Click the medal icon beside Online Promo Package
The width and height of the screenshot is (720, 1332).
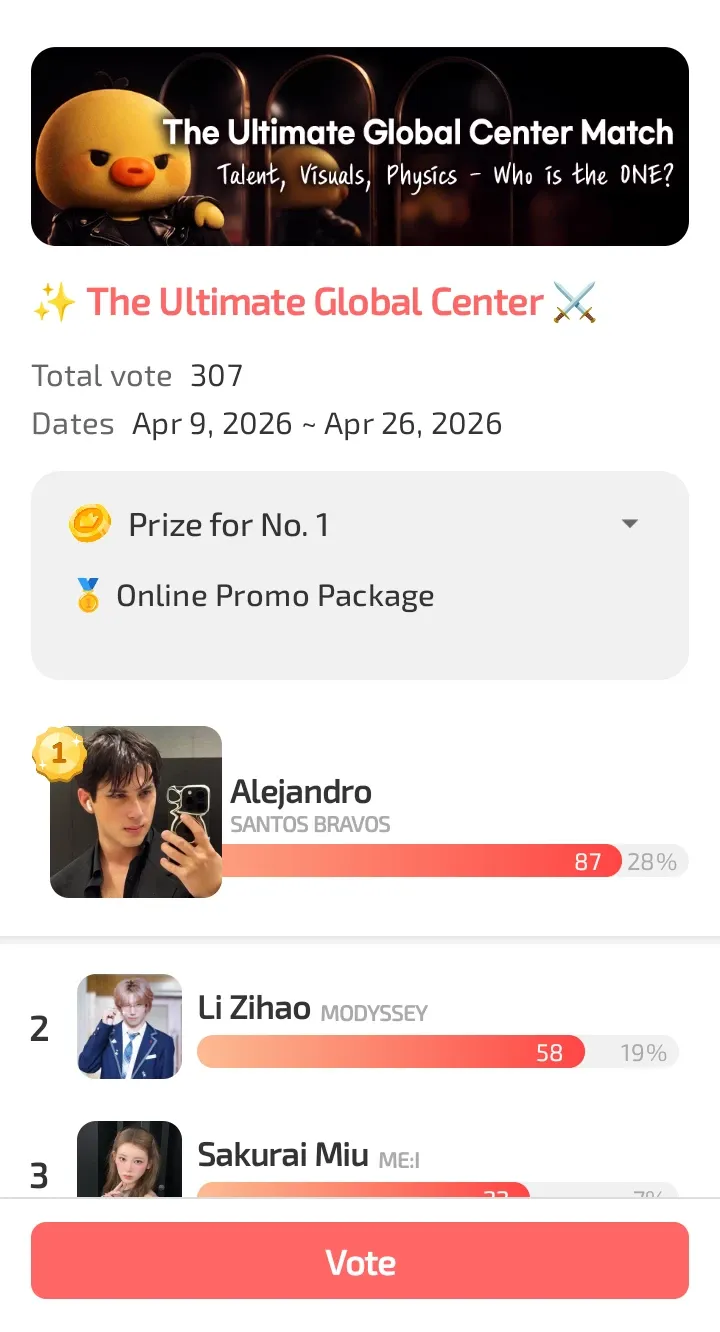coord(88,596)
